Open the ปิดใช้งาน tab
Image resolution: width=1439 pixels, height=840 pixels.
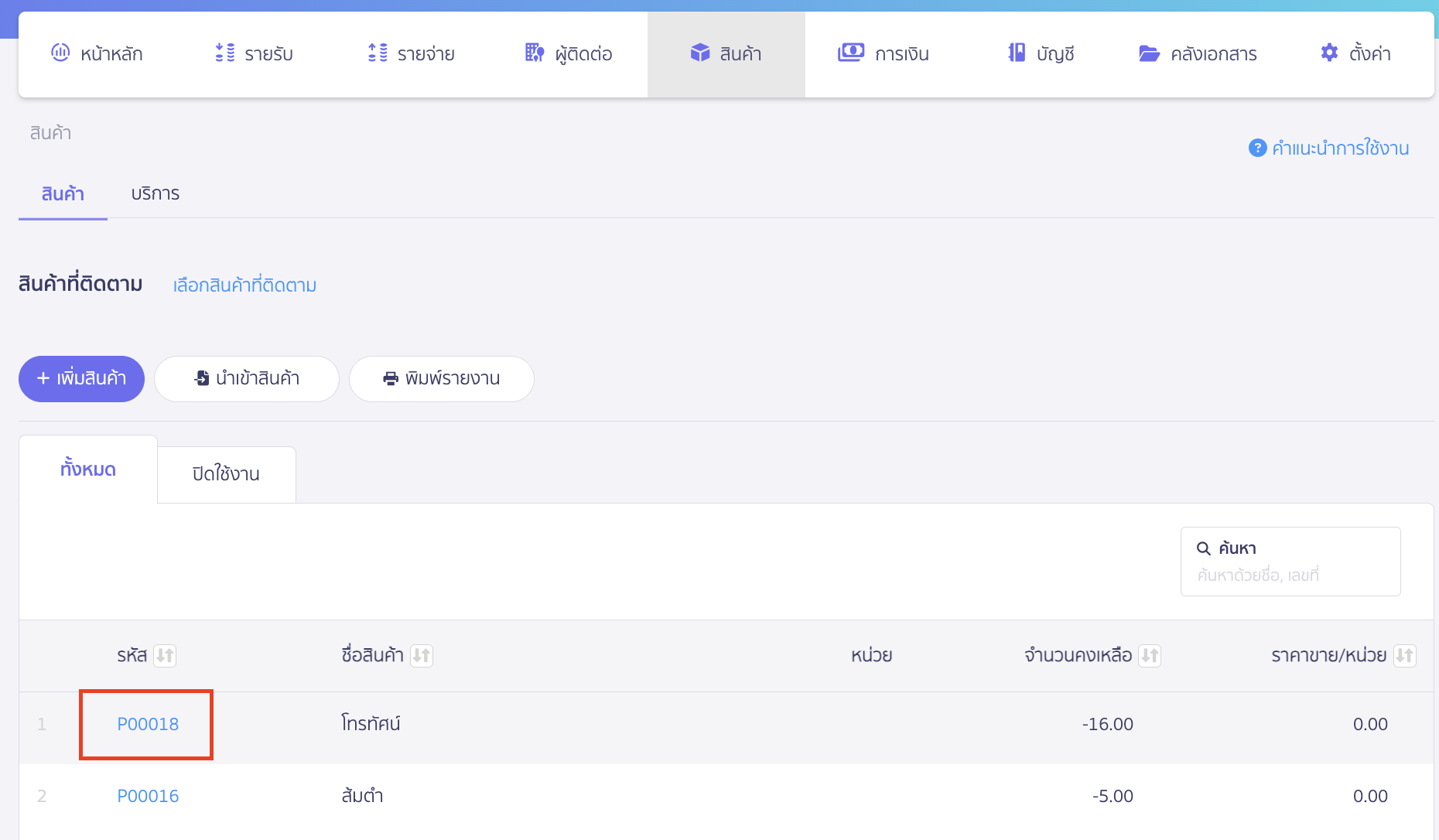(x=226, y=473)
